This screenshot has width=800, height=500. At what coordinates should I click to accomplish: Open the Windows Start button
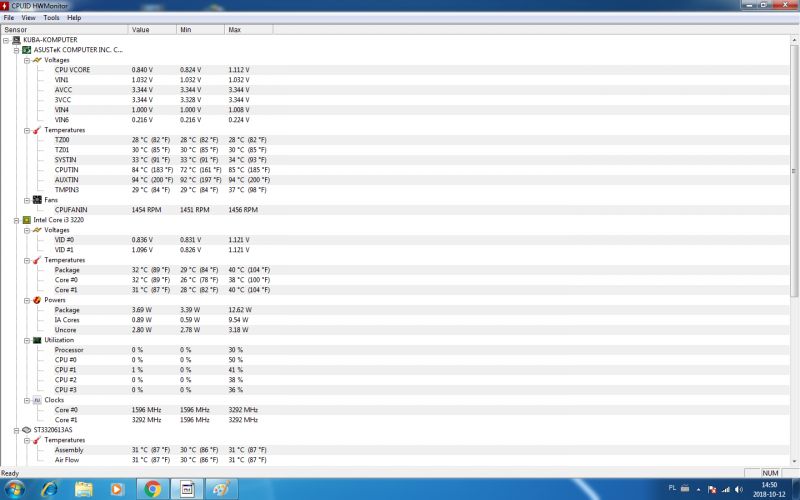14,489
